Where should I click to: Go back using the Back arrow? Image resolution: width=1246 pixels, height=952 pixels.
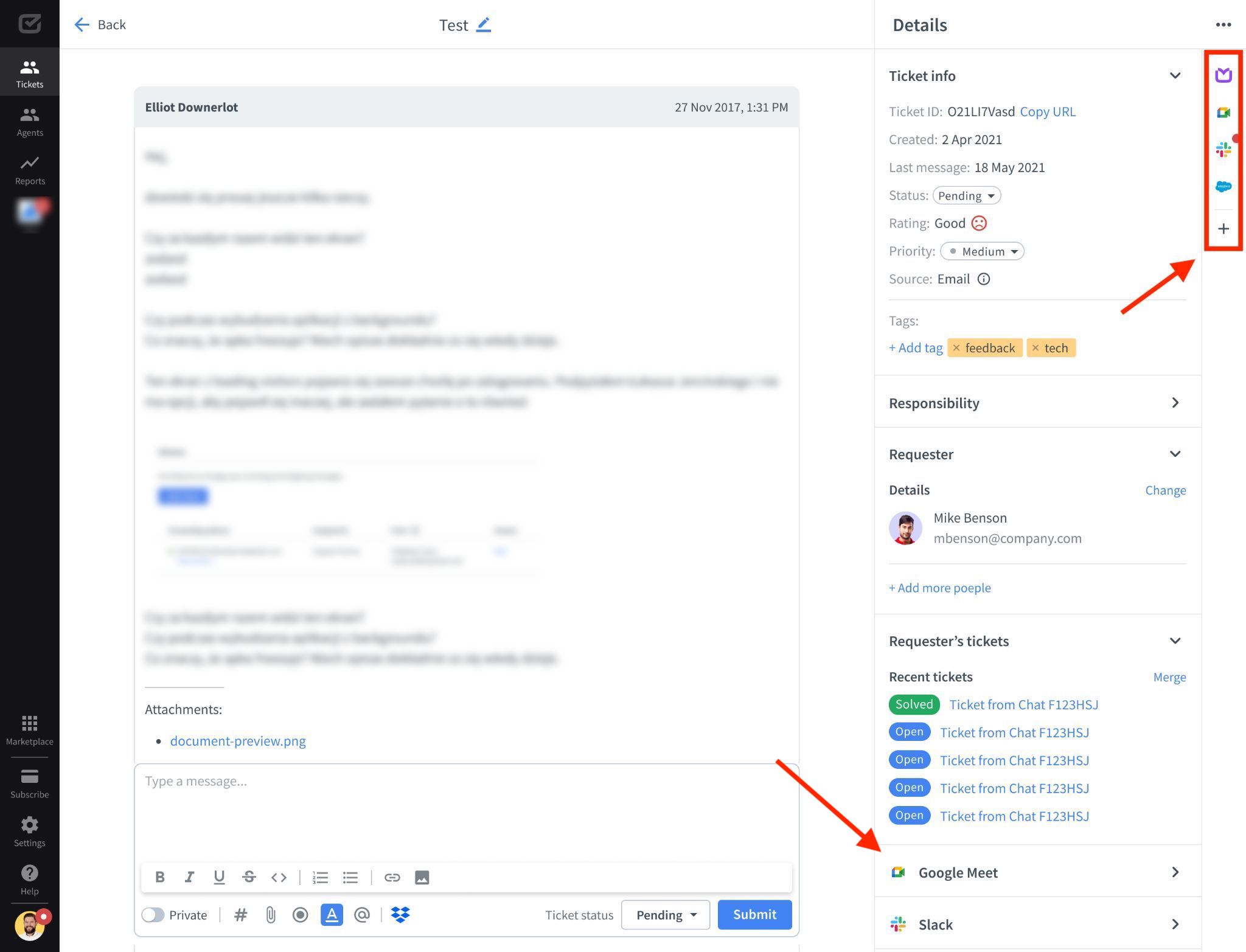click(100, 24)
